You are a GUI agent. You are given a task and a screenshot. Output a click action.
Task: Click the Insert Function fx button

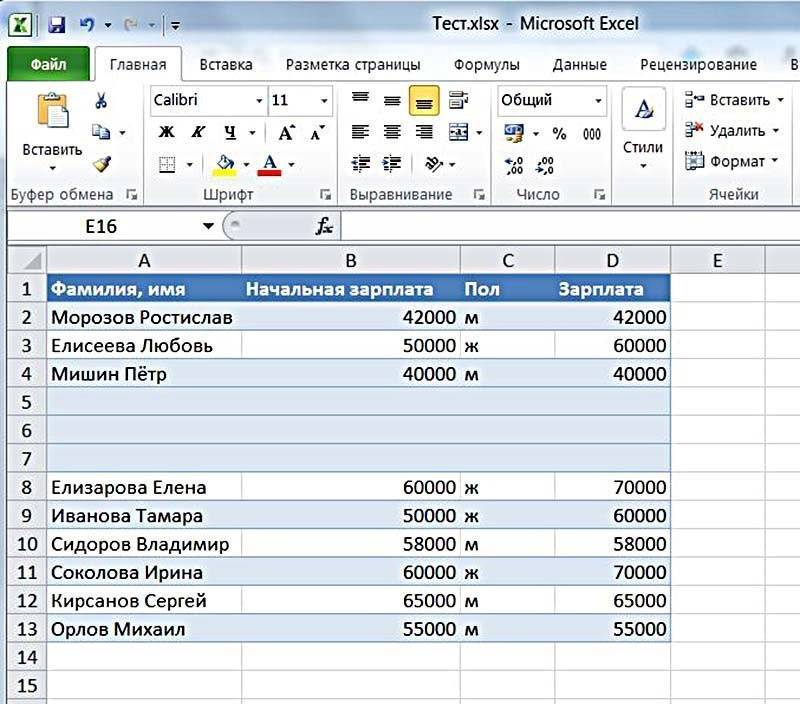point(324,227)
